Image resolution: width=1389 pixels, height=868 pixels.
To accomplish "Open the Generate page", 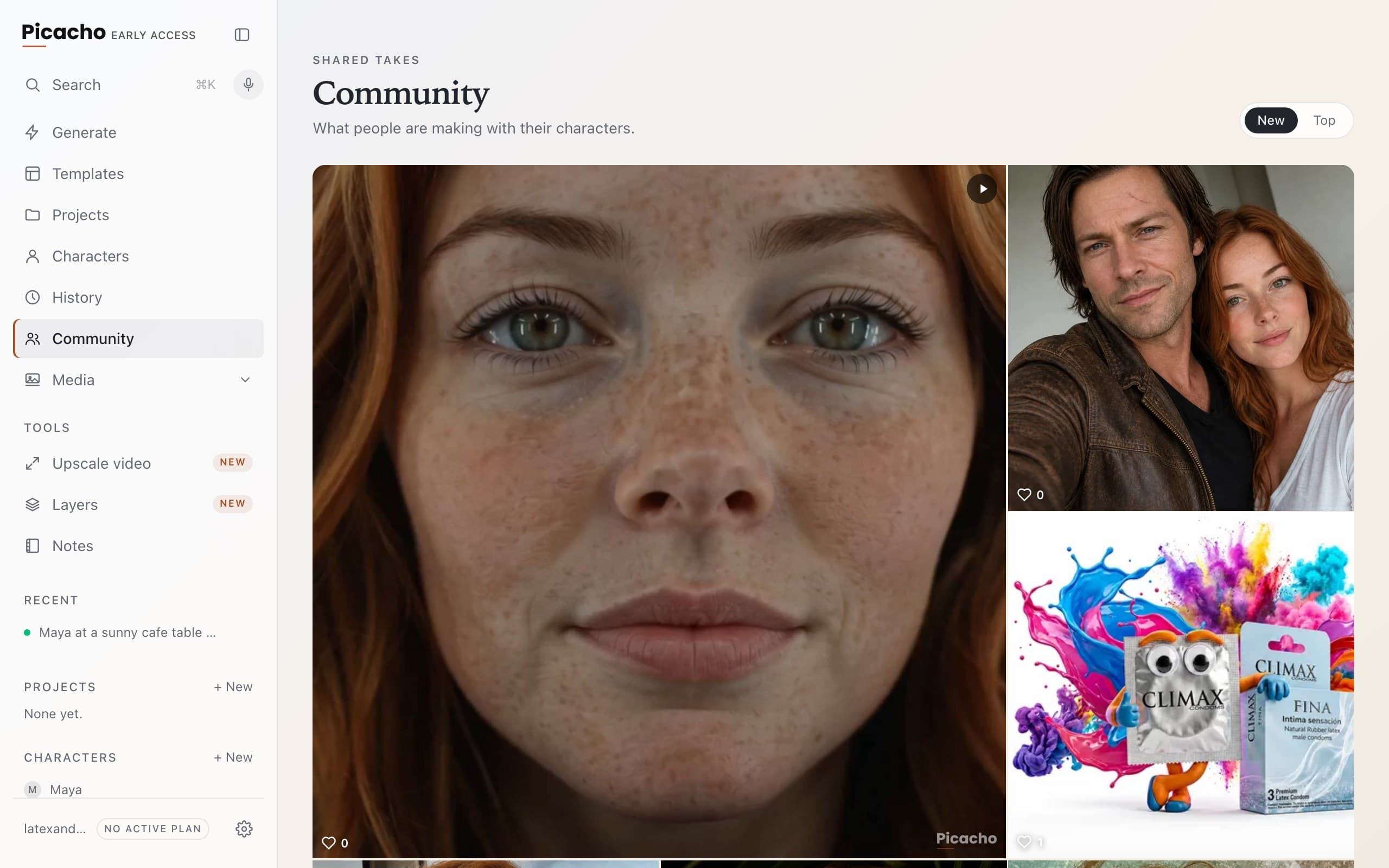I will [x=138, y=132].
